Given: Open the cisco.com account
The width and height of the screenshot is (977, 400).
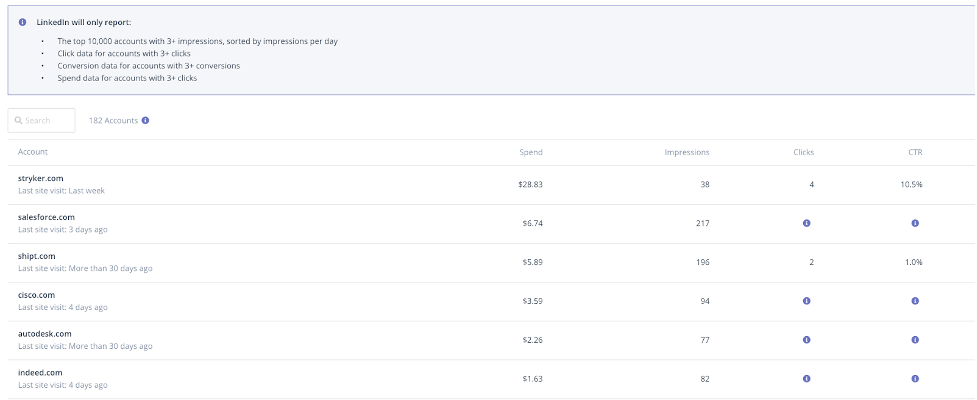Looking at the screenshot, I should click(37, 295).
